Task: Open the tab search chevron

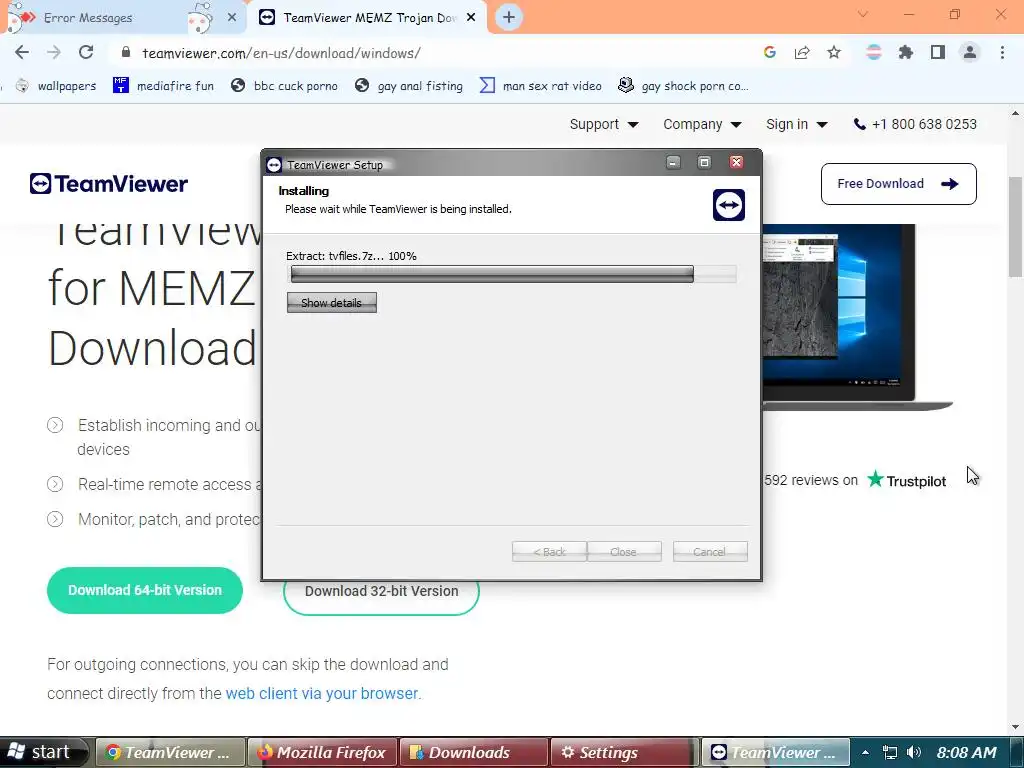Action: click(x=863, y=14)
